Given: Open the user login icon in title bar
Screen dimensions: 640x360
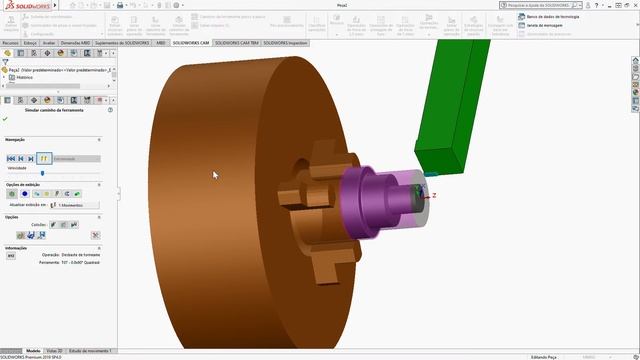Looking at the screenshot, I should (x=588, y=5).
